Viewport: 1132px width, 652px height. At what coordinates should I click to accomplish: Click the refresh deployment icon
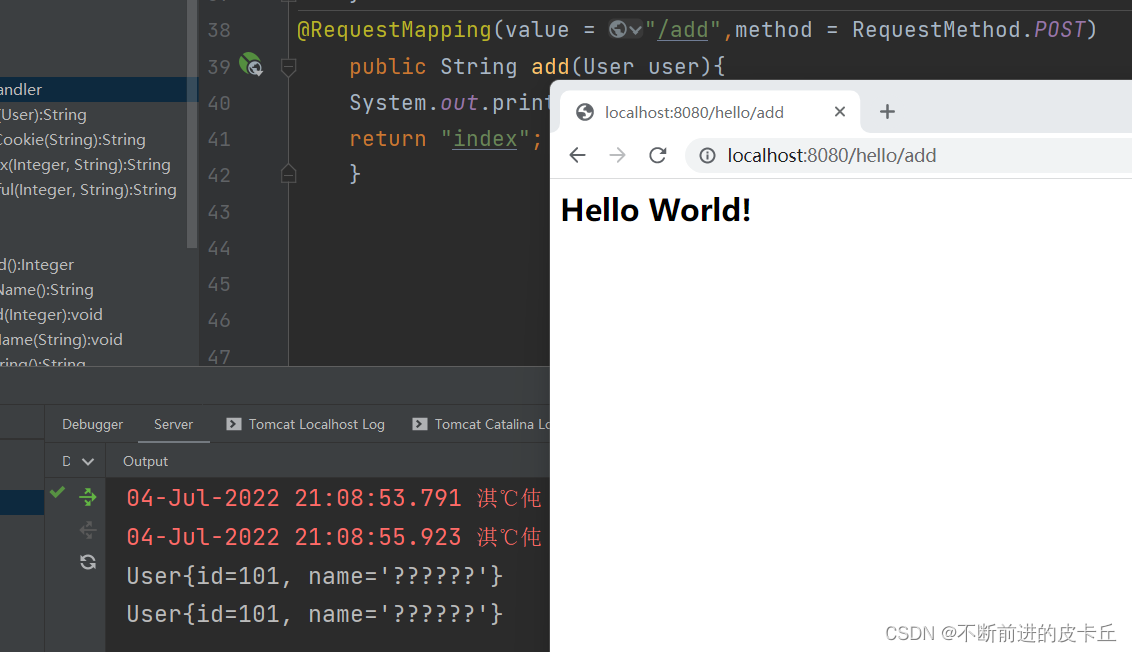[88, 562]
